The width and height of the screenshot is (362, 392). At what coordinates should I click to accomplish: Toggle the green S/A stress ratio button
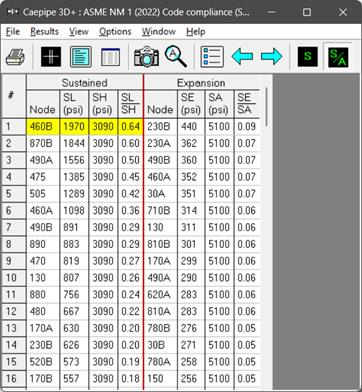[338, 56]
